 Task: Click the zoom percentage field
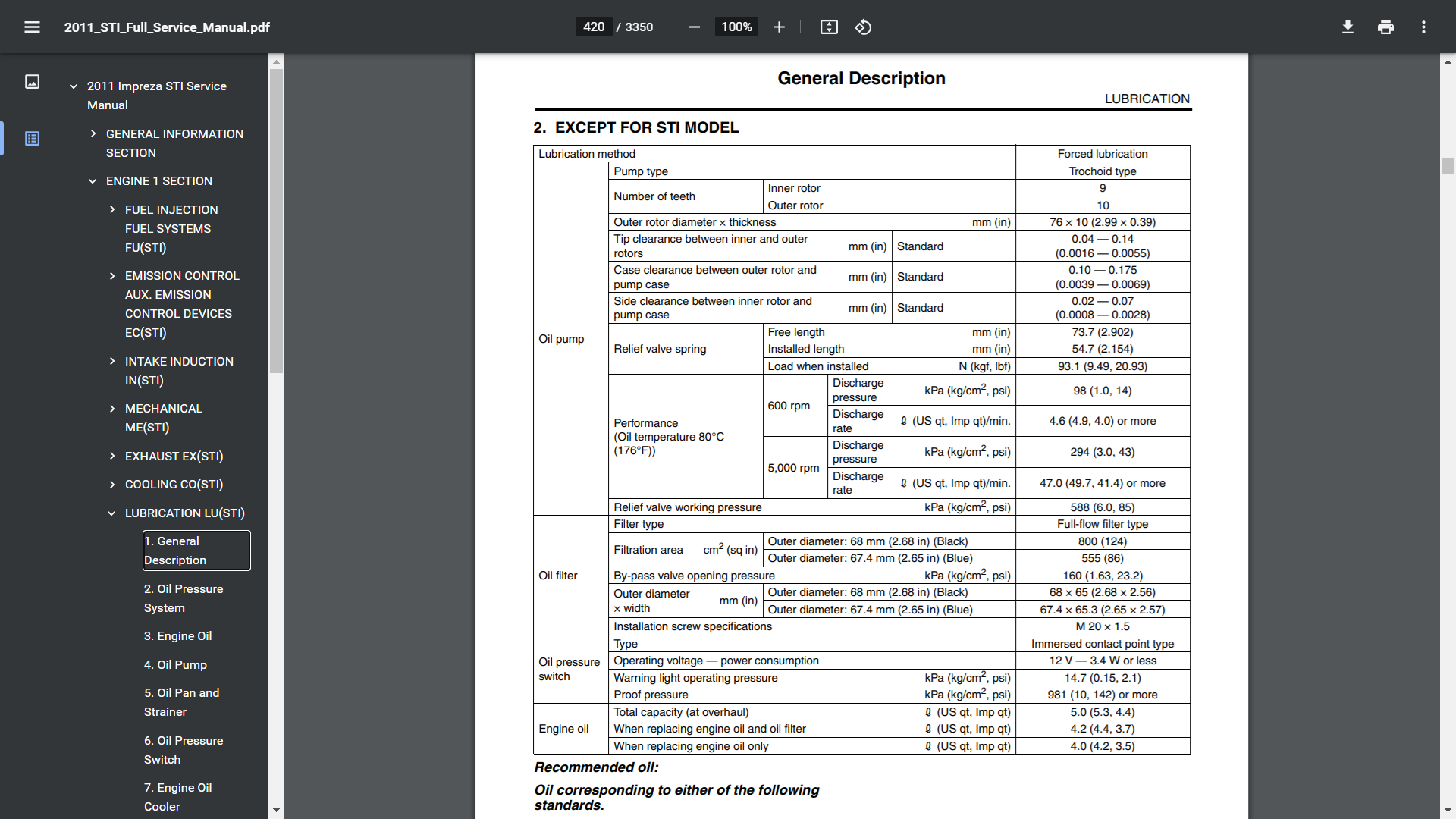(736, 27)
